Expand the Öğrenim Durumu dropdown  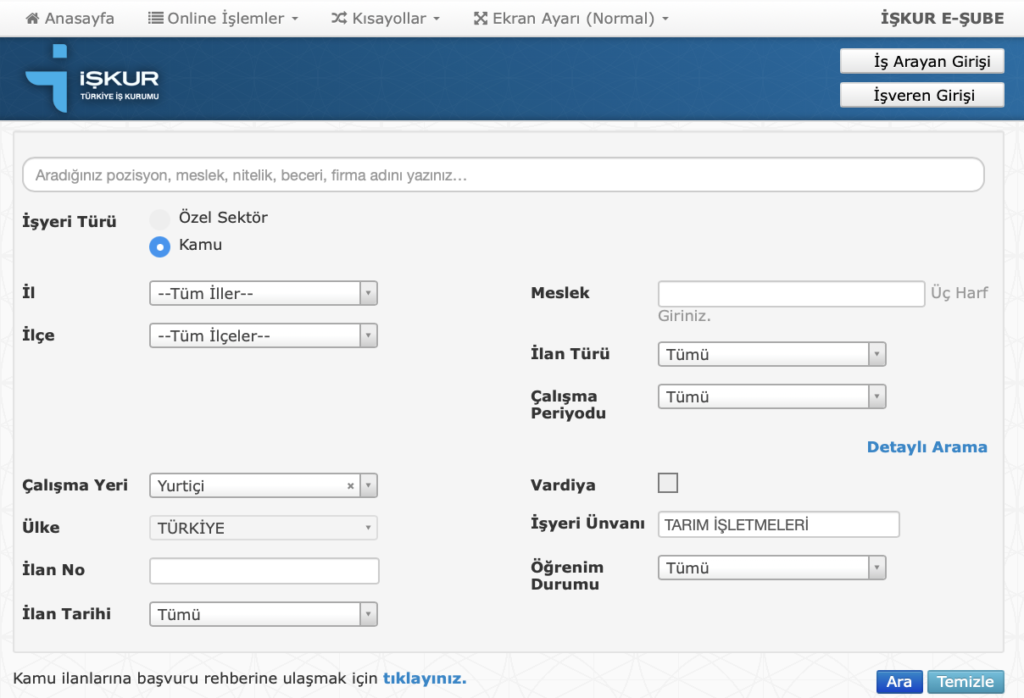coord(771,568)
